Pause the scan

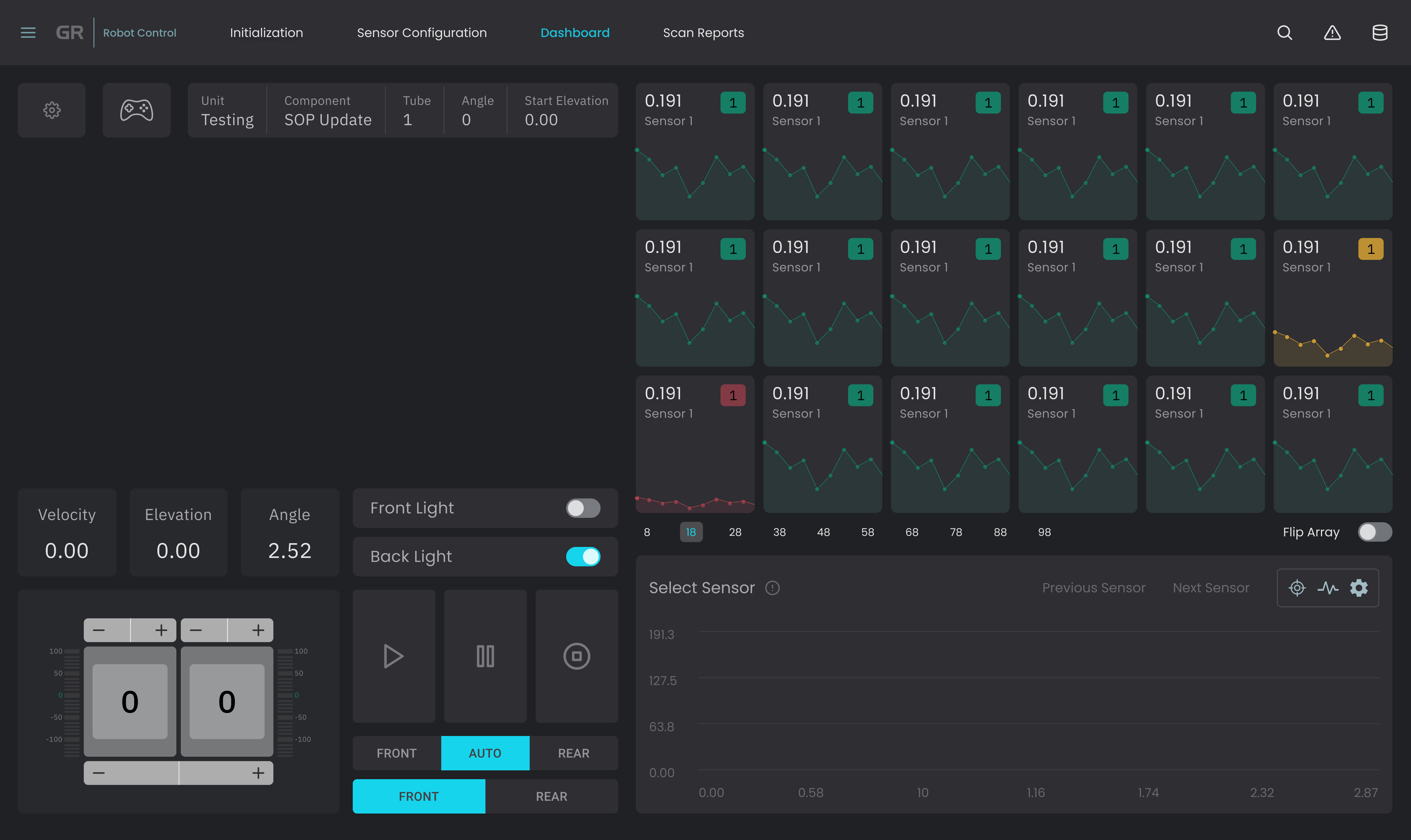coord(485,656)
